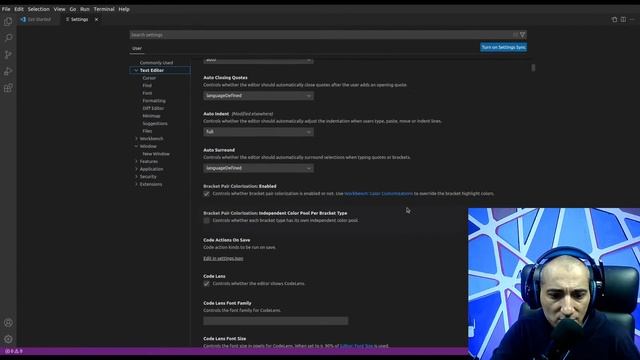The height and width of the screenshot is (360, 640).
Task: Click the Split Editor icon
Action: (x=623, y=19)
